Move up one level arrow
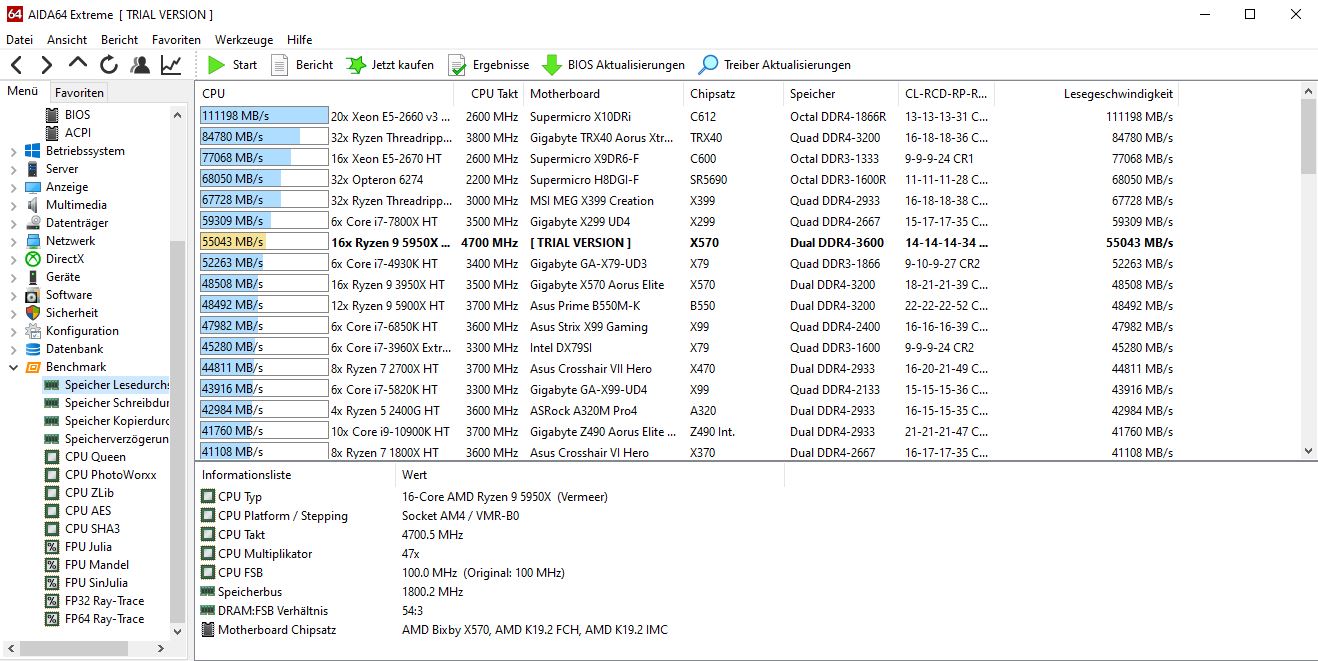 pyautogui.click(x=78, y=63)
